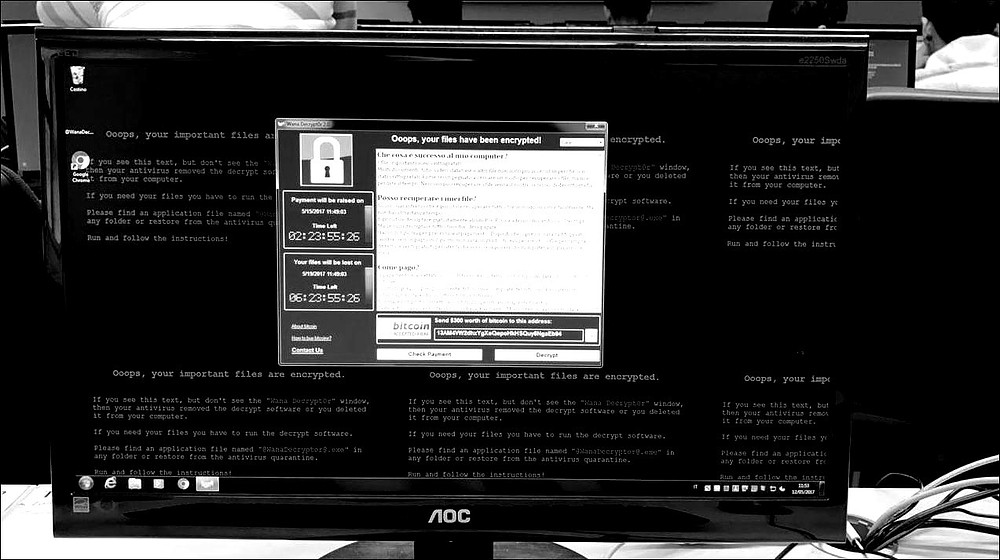Open the Windows Start menu orb
This screenshot has width=1000, height=560.
[x=85, y=483]
